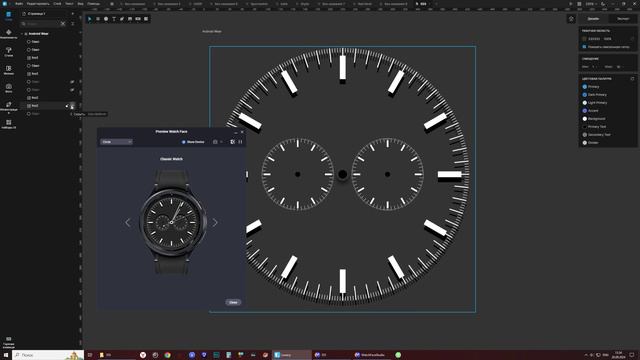Image resolution: width=640 pixels, height=360 pixels.
Task: Open the Edit menu
Action: pos(38,4)
